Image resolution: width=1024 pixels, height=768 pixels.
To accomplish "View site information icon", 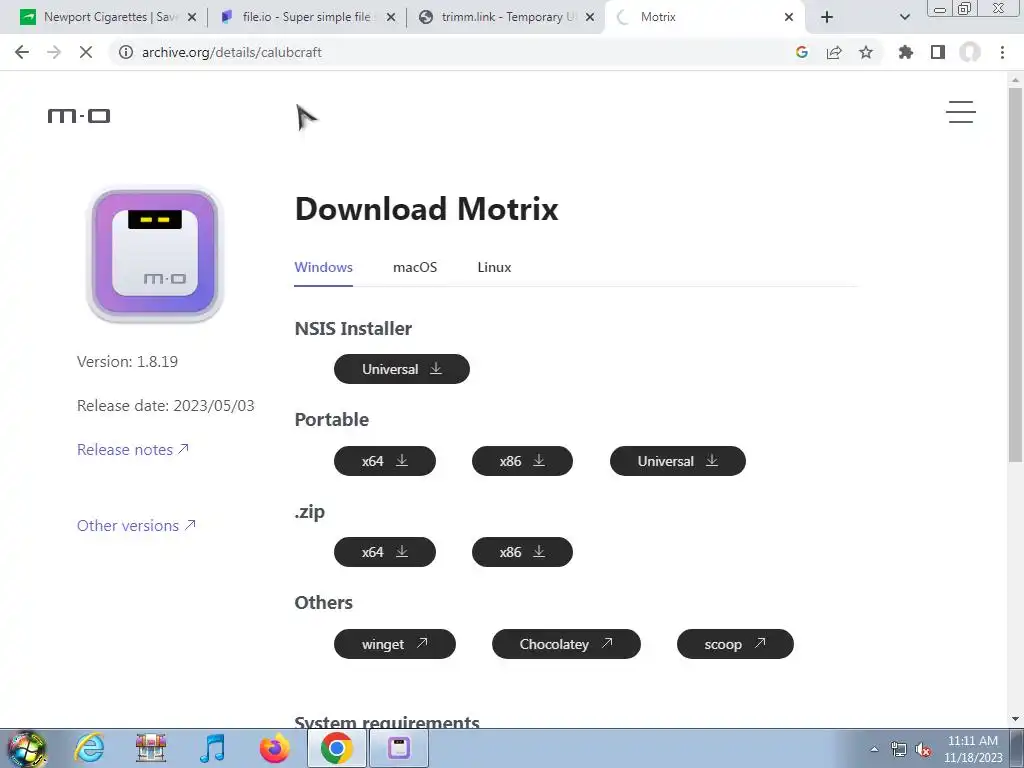I will point(126,52).
